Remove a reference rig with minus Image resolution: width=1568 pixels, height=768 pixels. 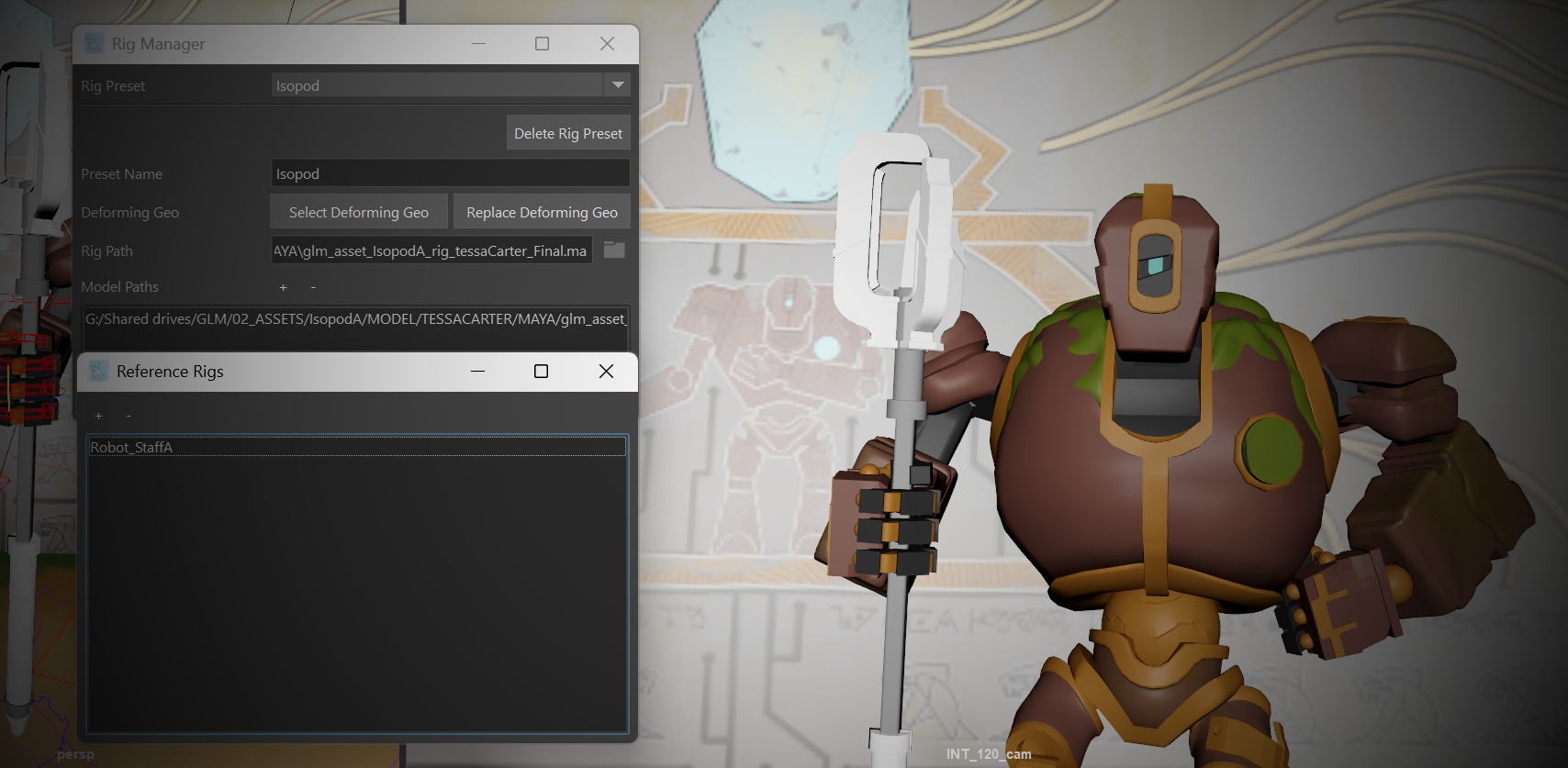pos(129,416)
